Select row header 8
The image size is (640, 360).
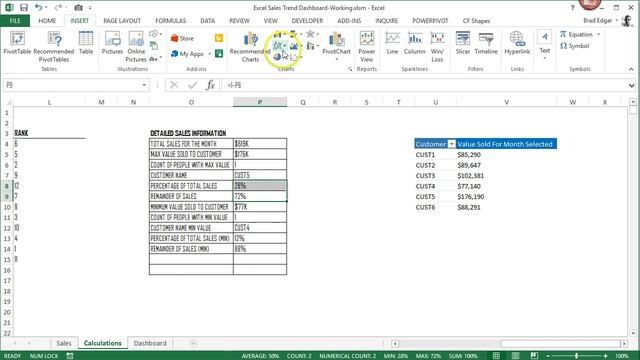(x=7, y=186)
